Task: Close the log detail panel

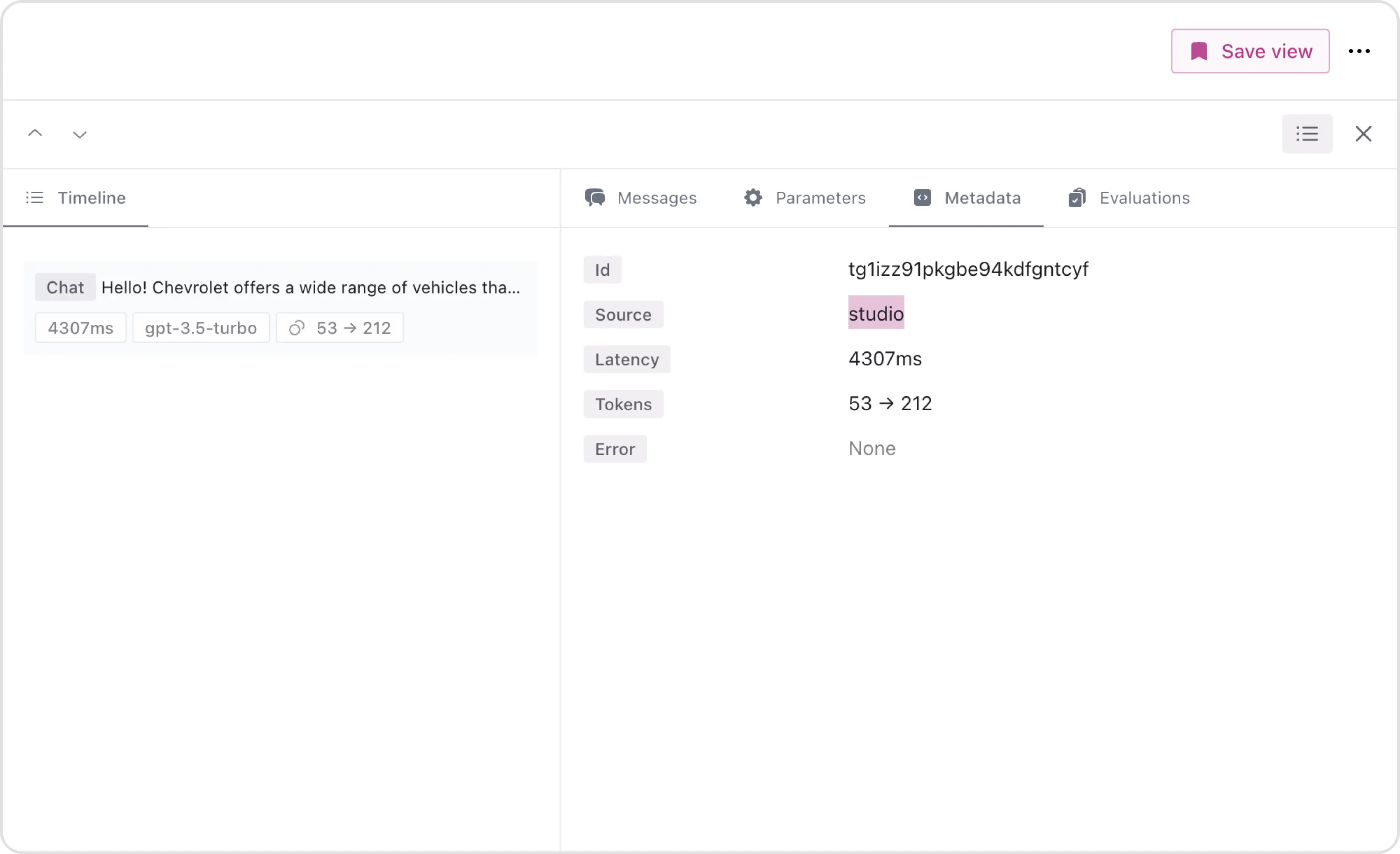Action: [1363, 133]
